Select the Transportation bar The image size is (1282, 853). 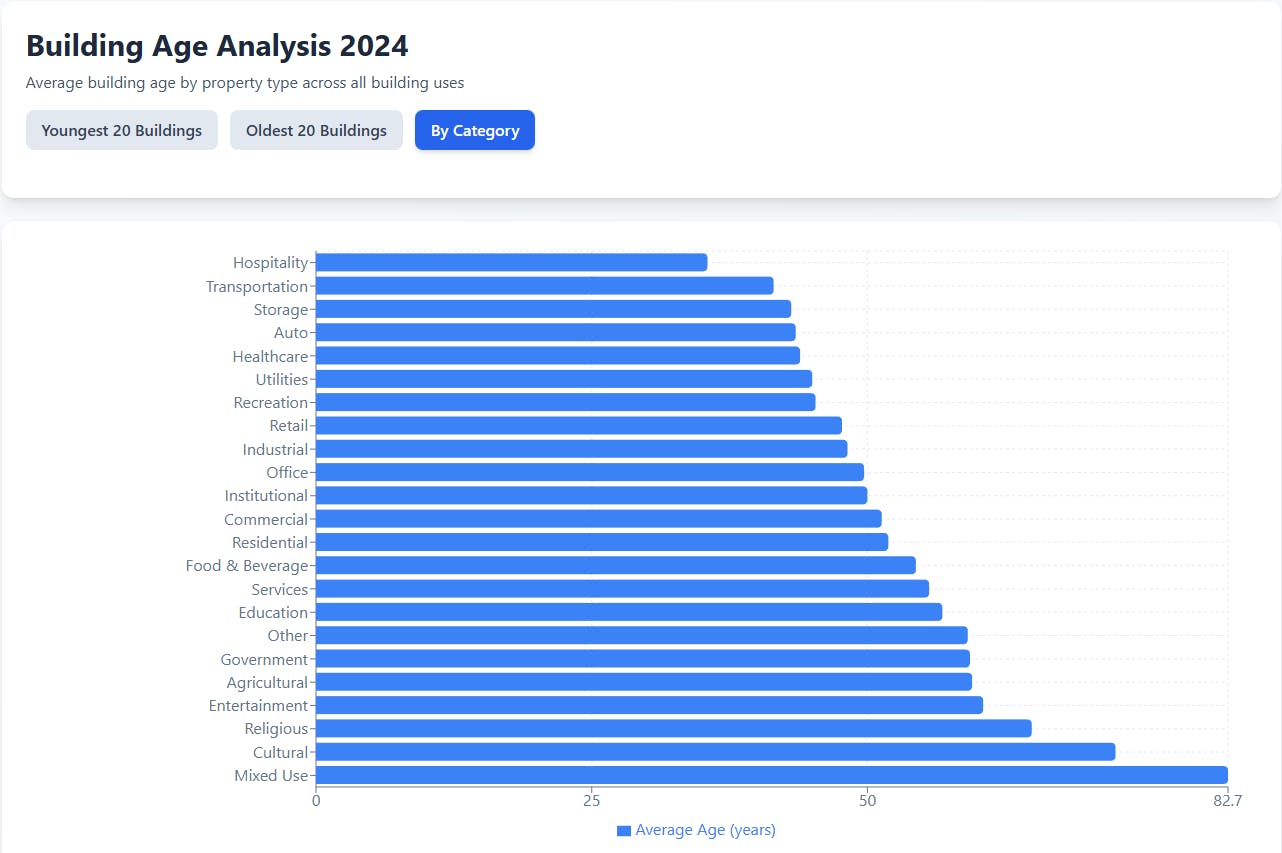coord(544,286)
